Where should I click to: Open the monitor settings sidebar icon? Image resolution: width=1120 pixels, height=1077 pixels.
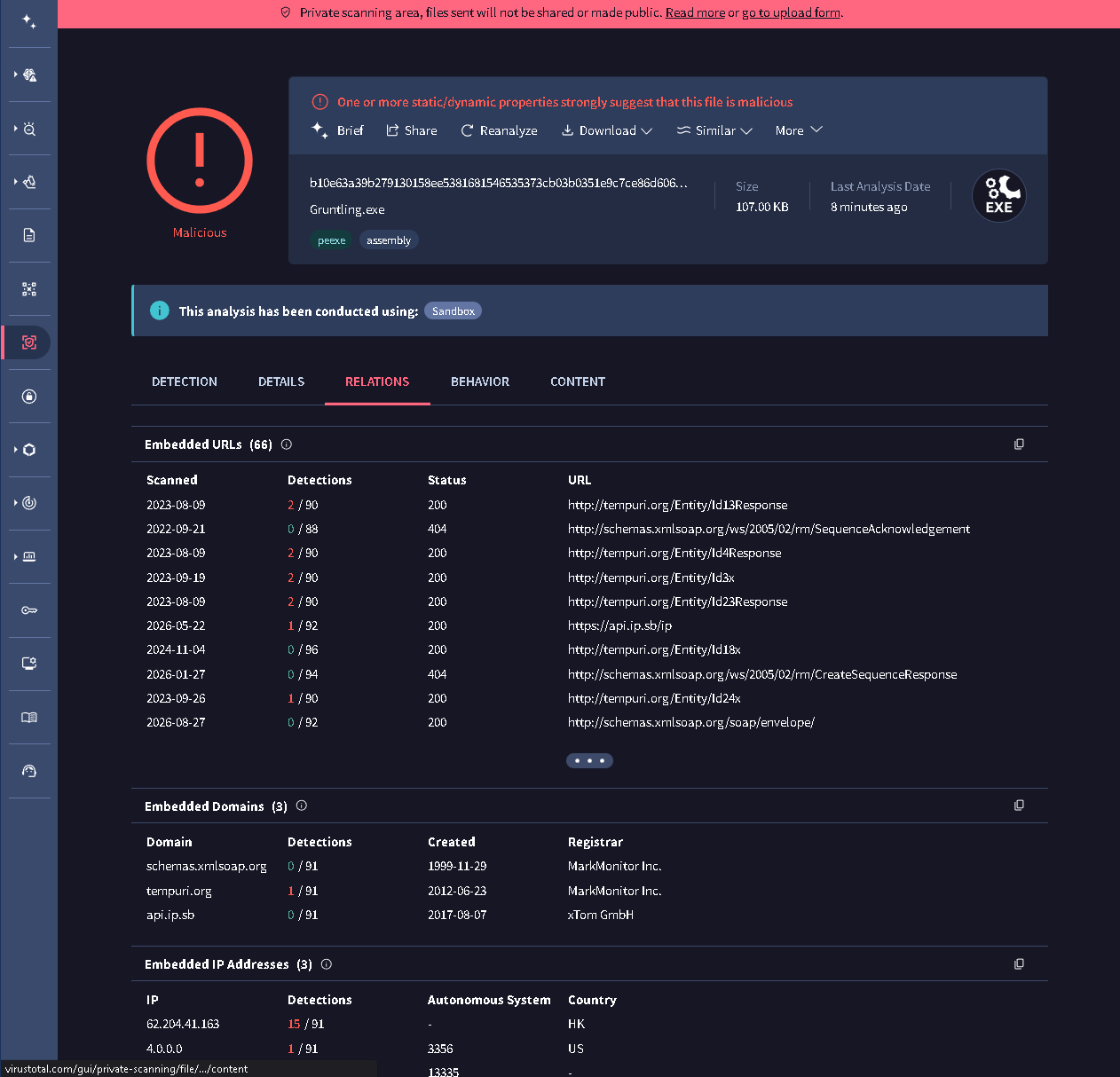(29, 664)
